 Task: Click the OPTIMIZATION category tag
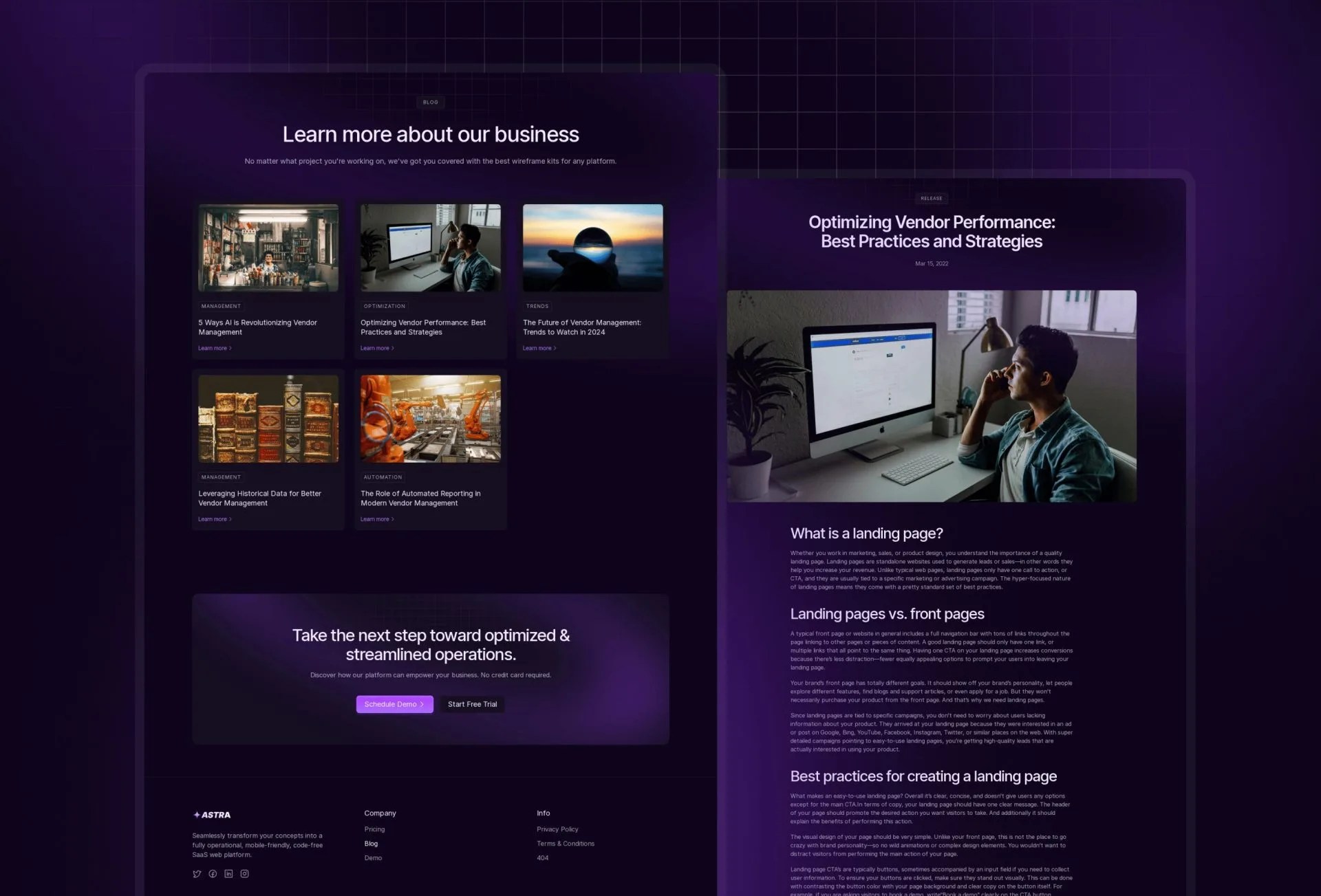coord(385,306)
